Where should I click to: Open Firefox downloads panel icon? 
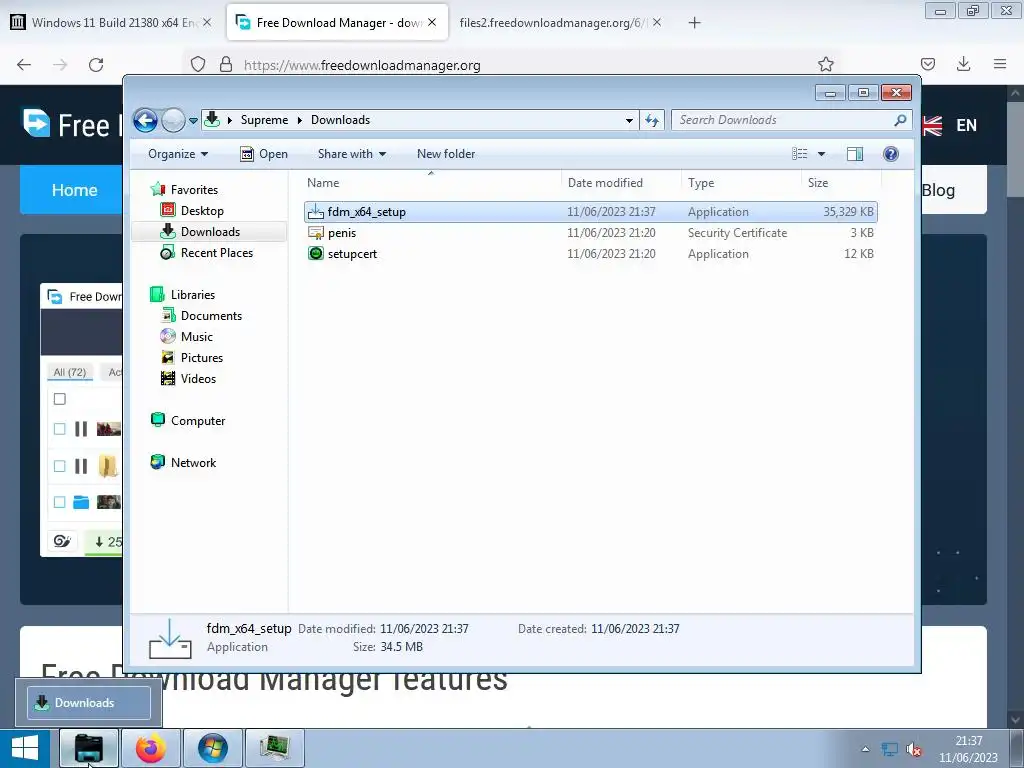pos(963,64)
